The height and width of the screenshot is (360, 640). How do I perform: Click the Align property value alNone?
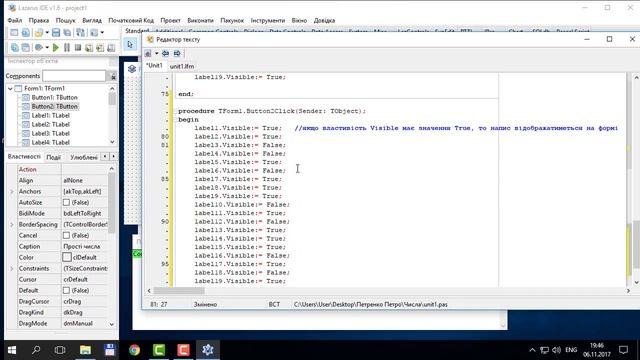click(x=73, y=180)
